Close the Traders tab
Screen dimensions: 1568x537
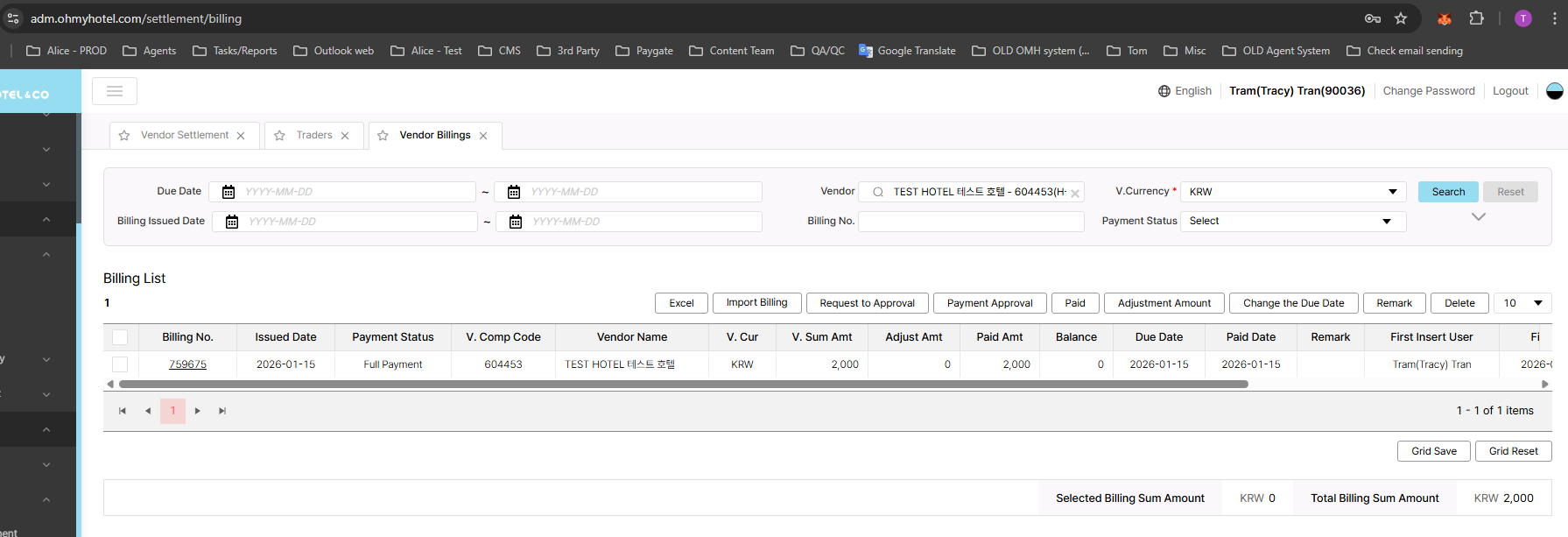click(x=345, y=136)
